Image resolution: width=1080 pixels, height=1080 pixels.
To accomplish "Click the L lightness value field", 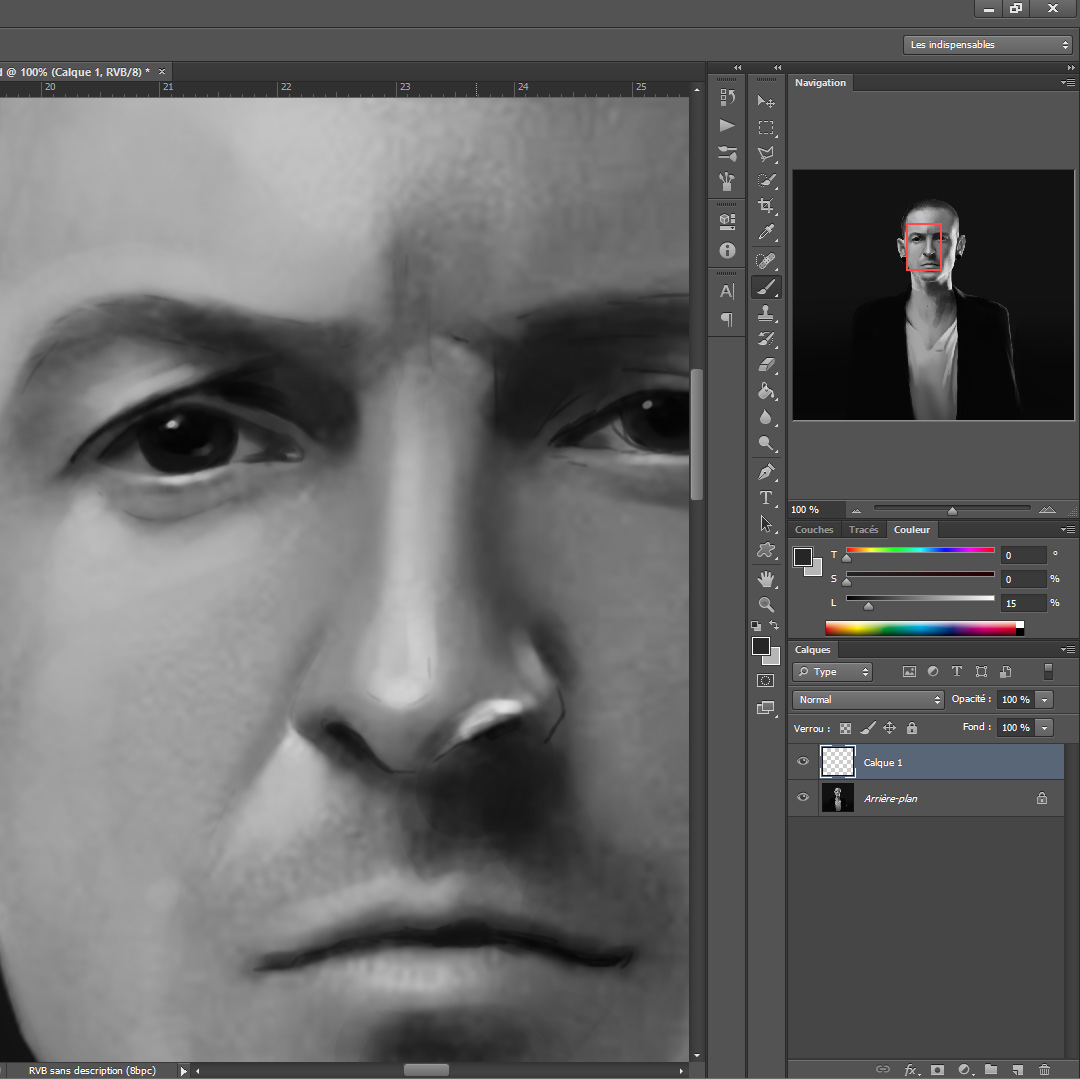I will [1023, 603].
